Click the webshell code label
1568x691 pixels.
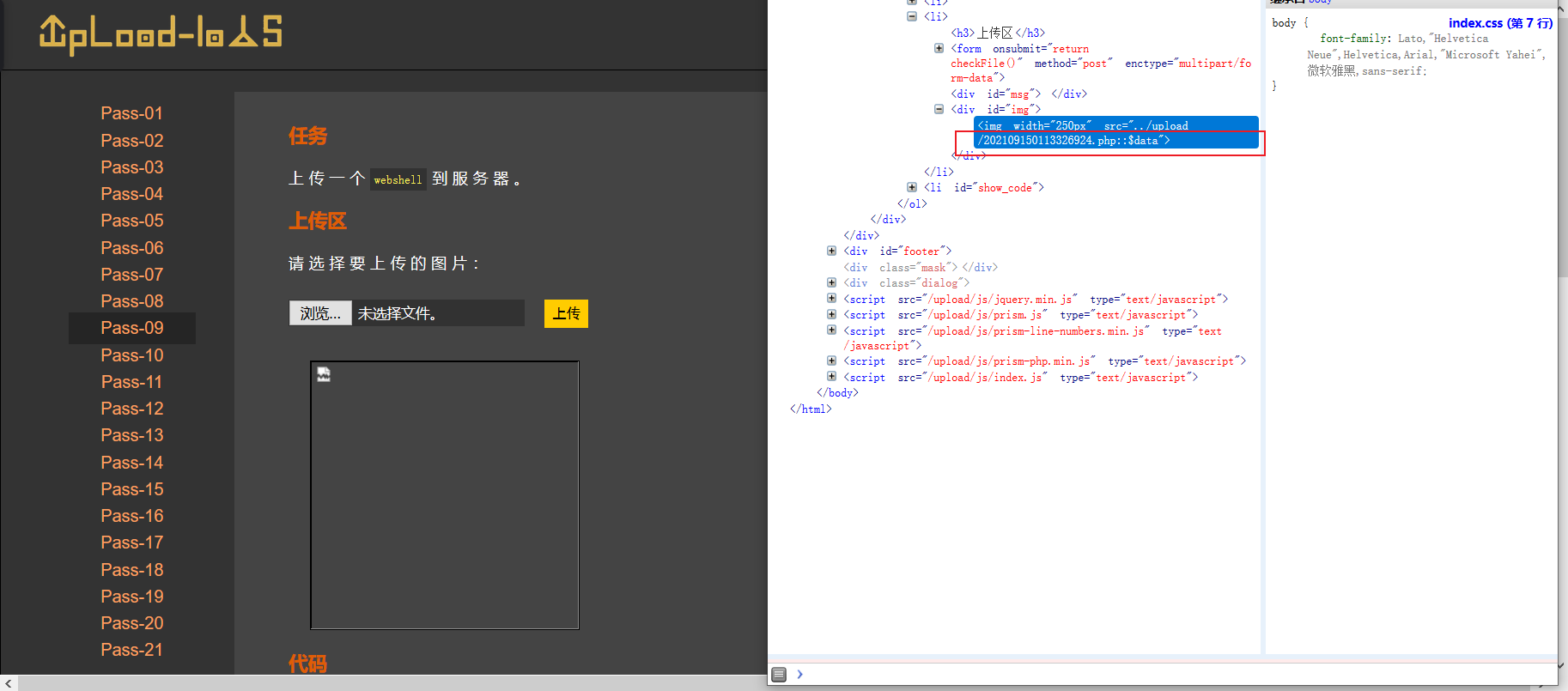click(398, 179)
